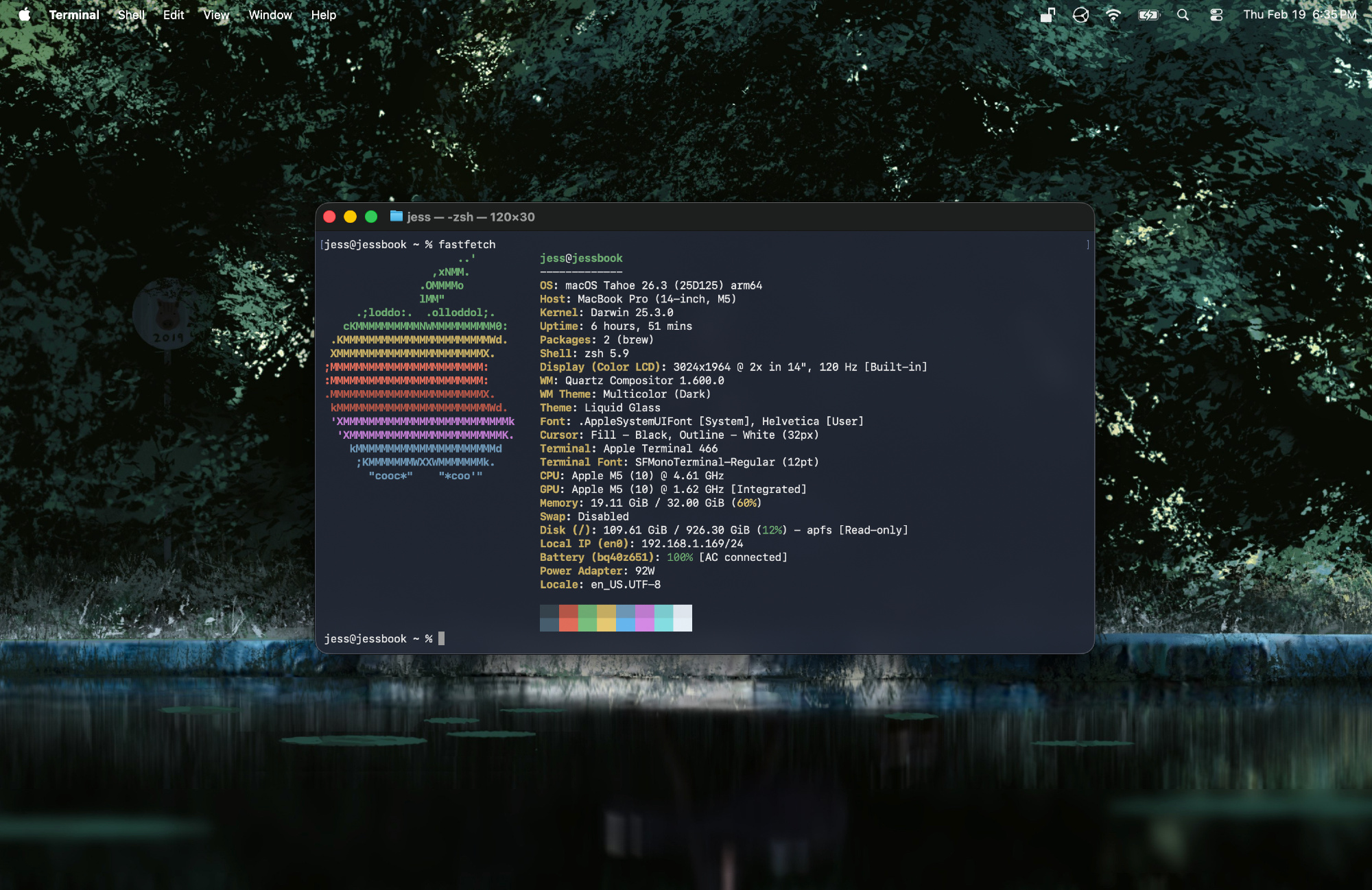Open Control Center from menu bar

click(1216, 14)
